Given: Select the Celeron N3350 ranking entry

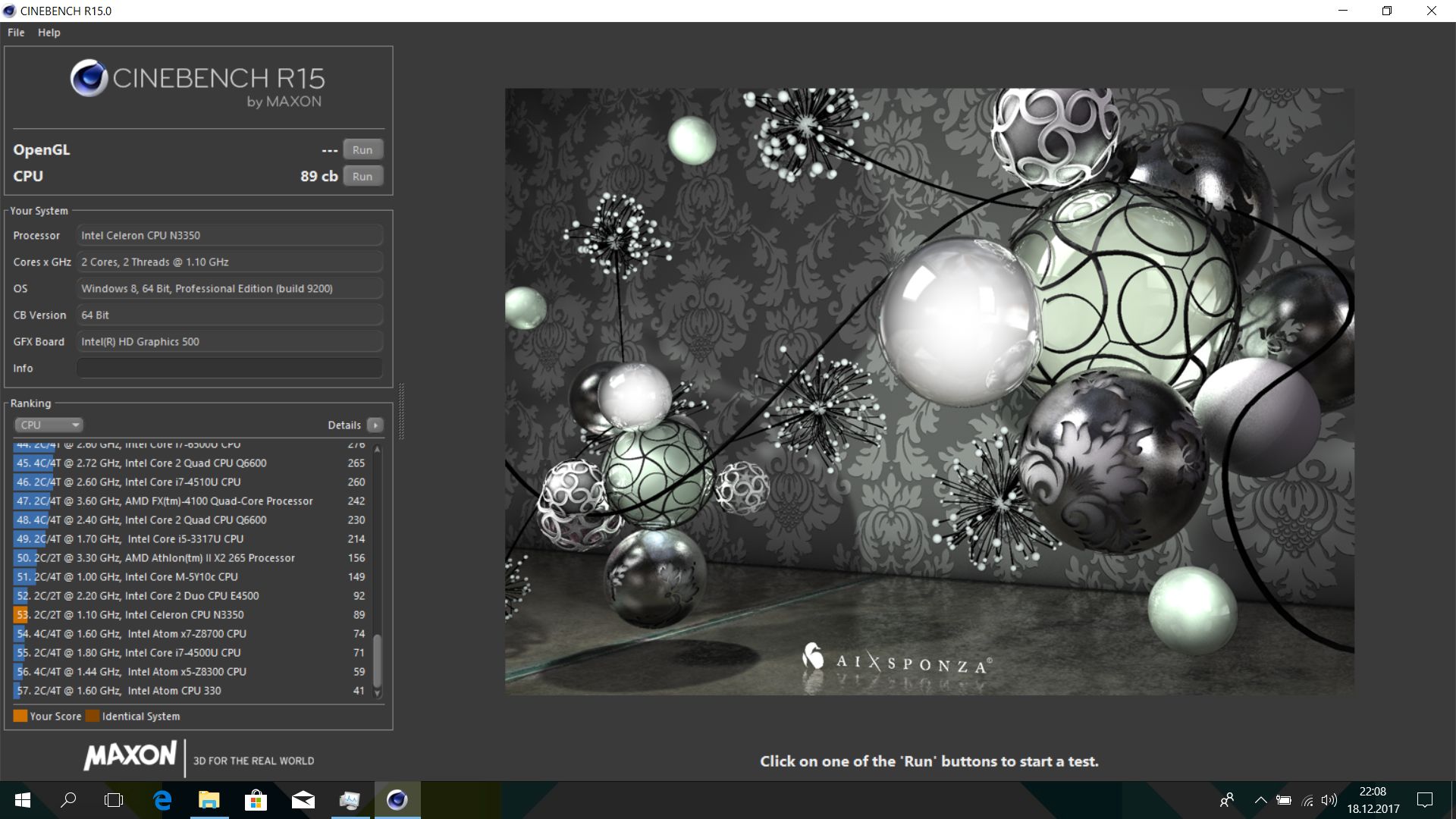Looking at the screenshot, I should [x=182, y=615].
